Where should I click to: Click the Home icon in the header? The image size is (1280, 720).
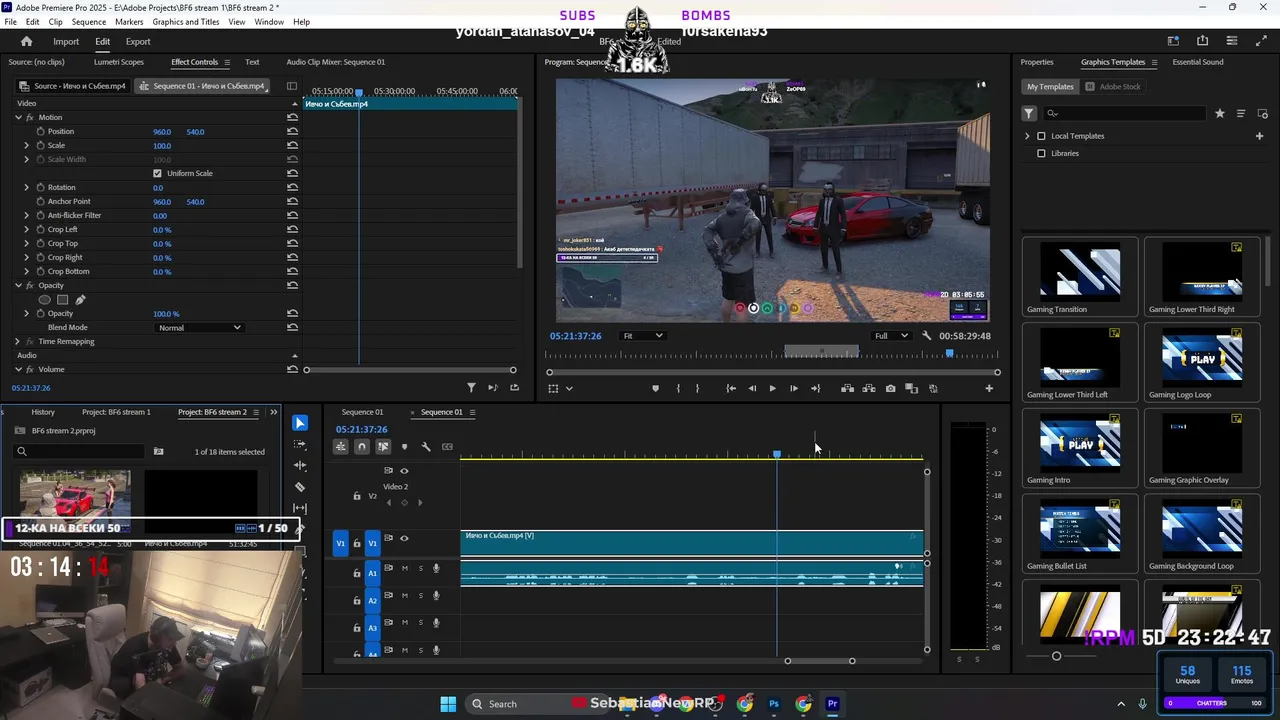(x=27, y=41)
